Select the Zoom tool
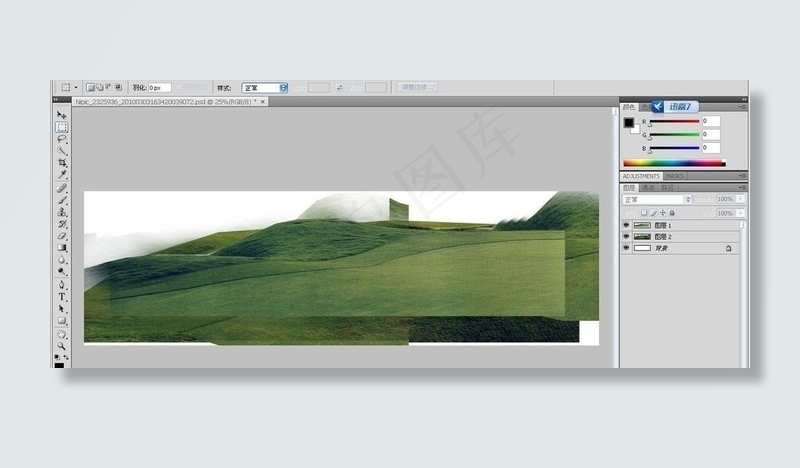The width and height of the screenshot is (800, 468). [x=62, y=346]
